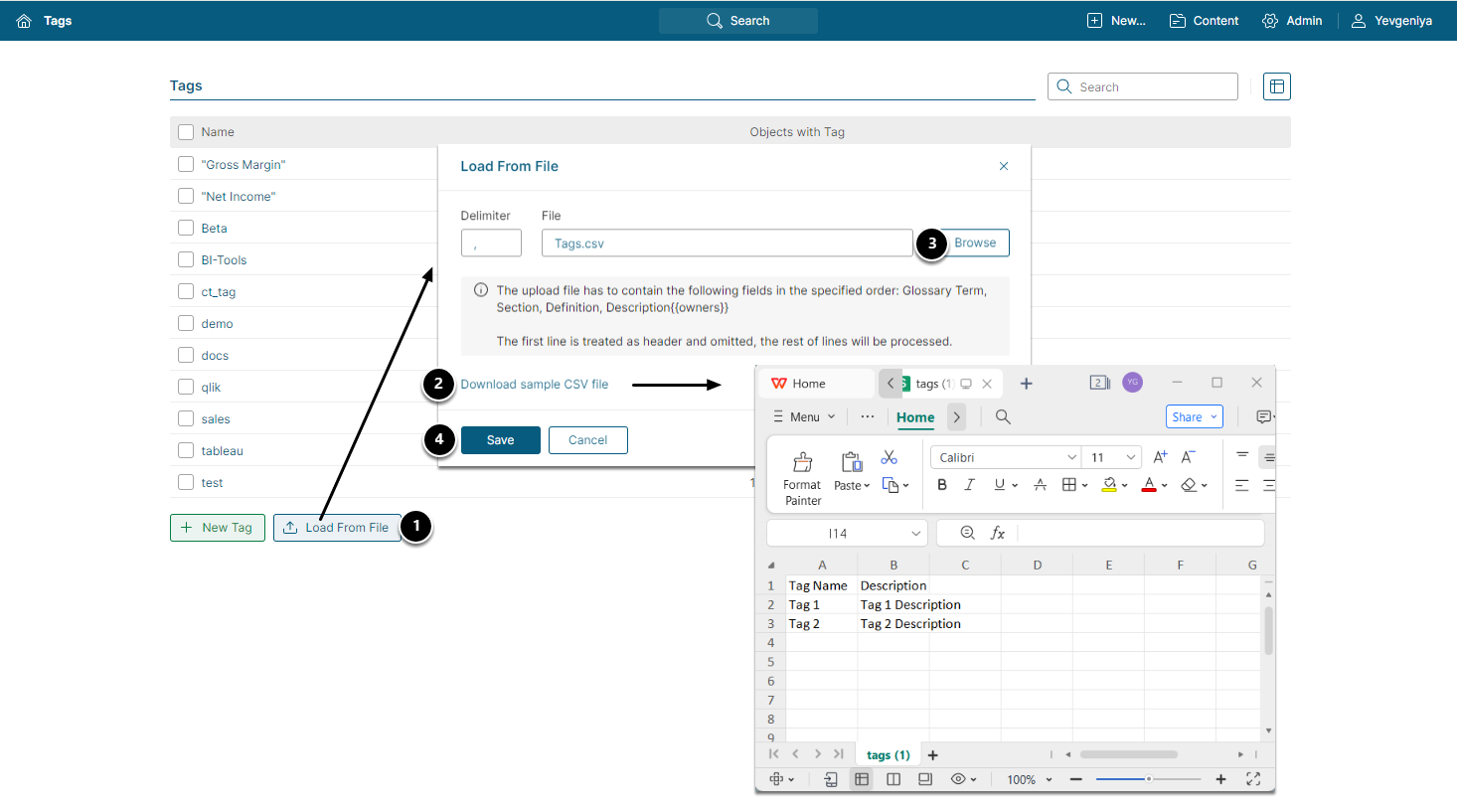Apply Strikethrough formatting in spreadsheet
This screenshot has height=812, width=1457.
1041,485
